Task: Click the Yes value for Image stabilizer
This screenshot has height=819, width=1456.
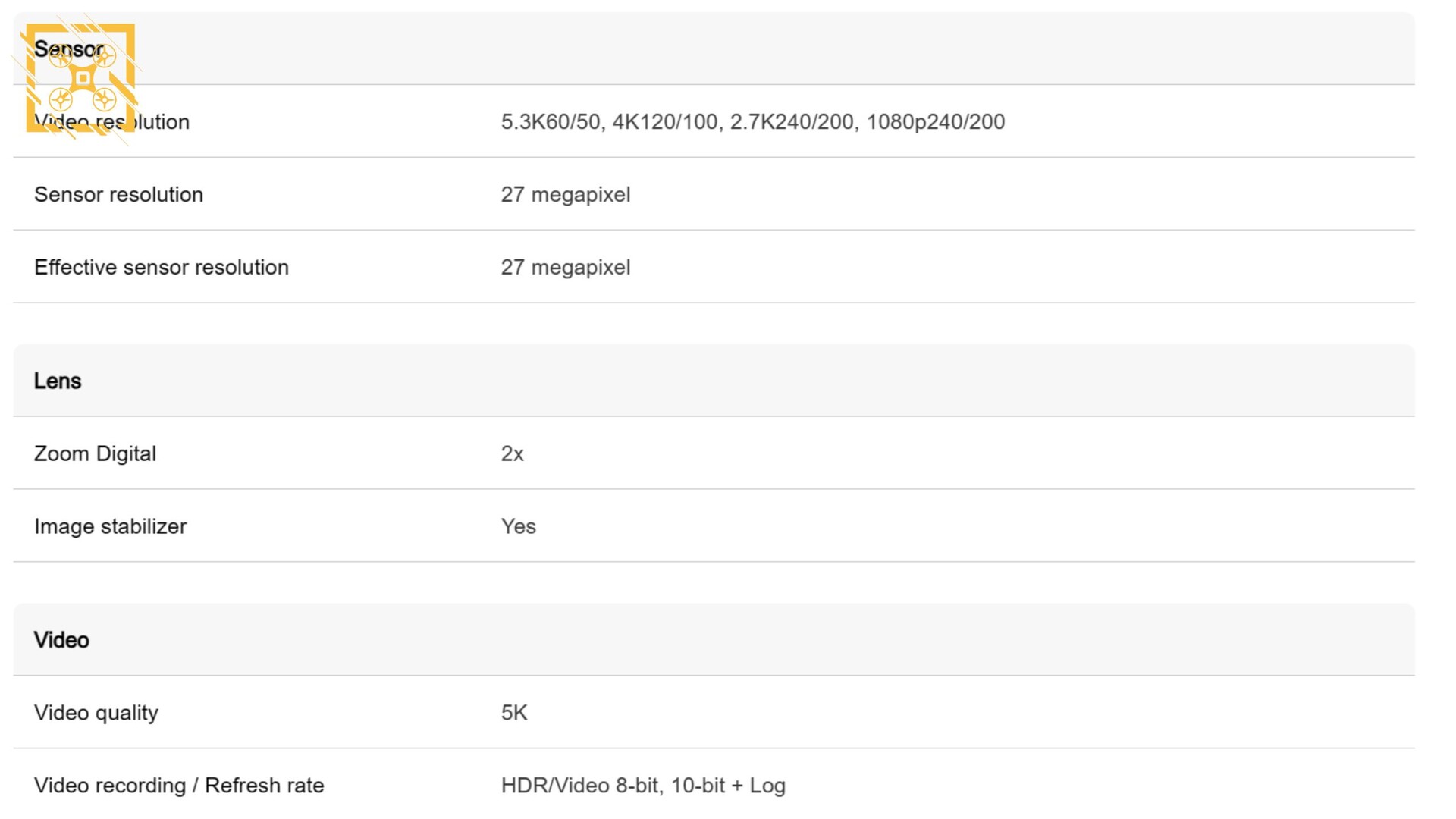Action: coord(518,526)
